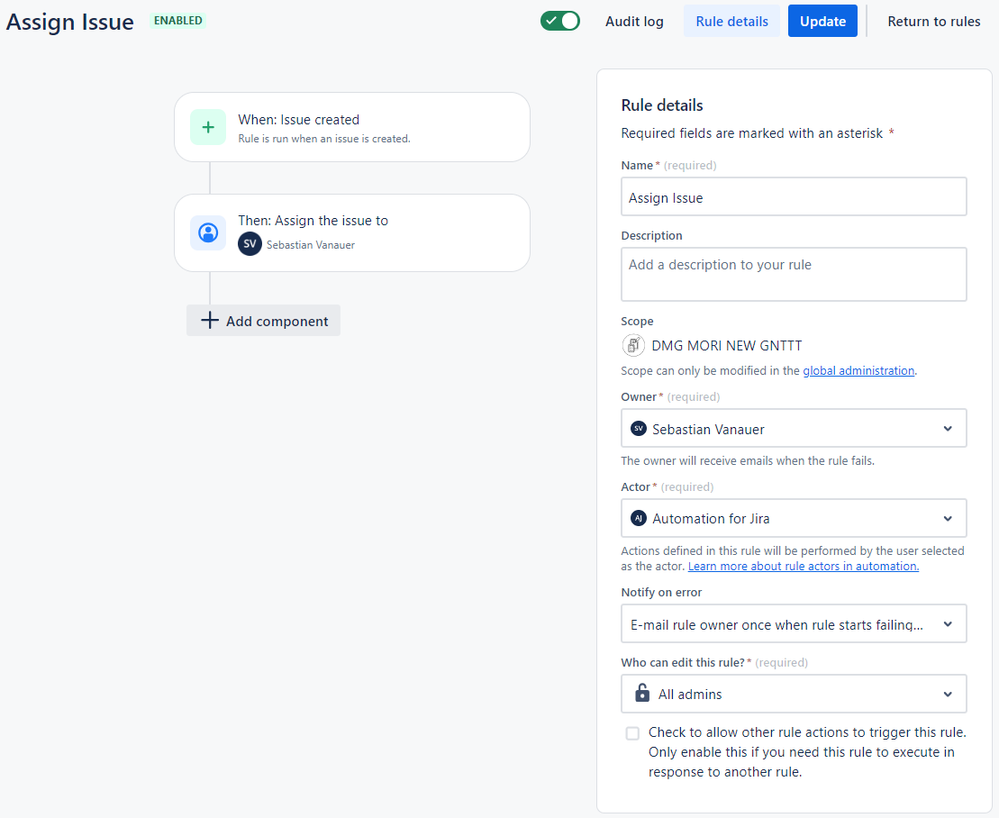Image resolution: width=999 pixels, height=818 pixels.
Task: Expand the Actor dropdown chevron
Action: [947, 519]
